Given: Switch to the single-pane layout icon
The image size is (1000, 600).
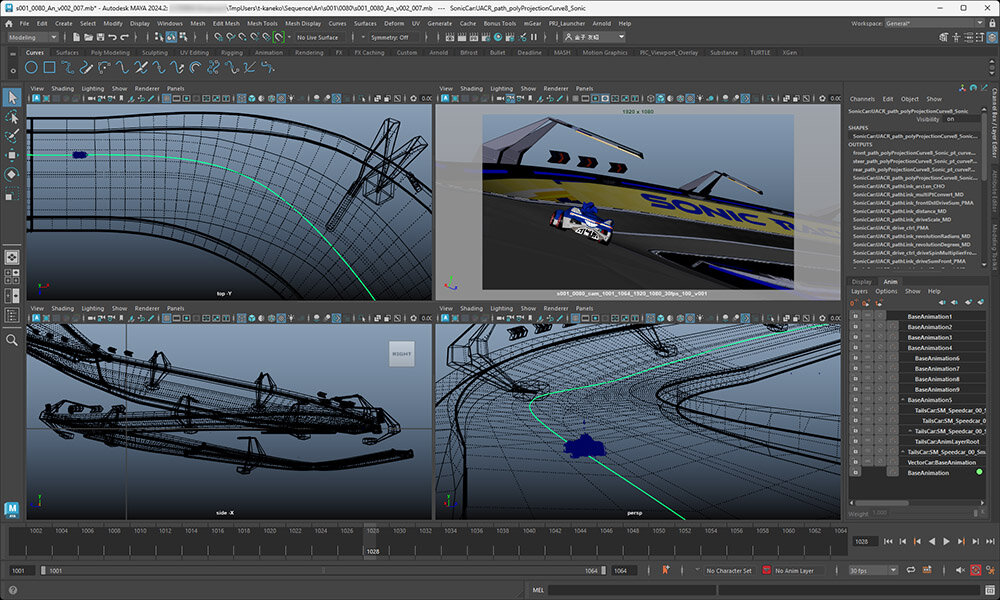Looking at the screenshot, I should pos(11,257).
